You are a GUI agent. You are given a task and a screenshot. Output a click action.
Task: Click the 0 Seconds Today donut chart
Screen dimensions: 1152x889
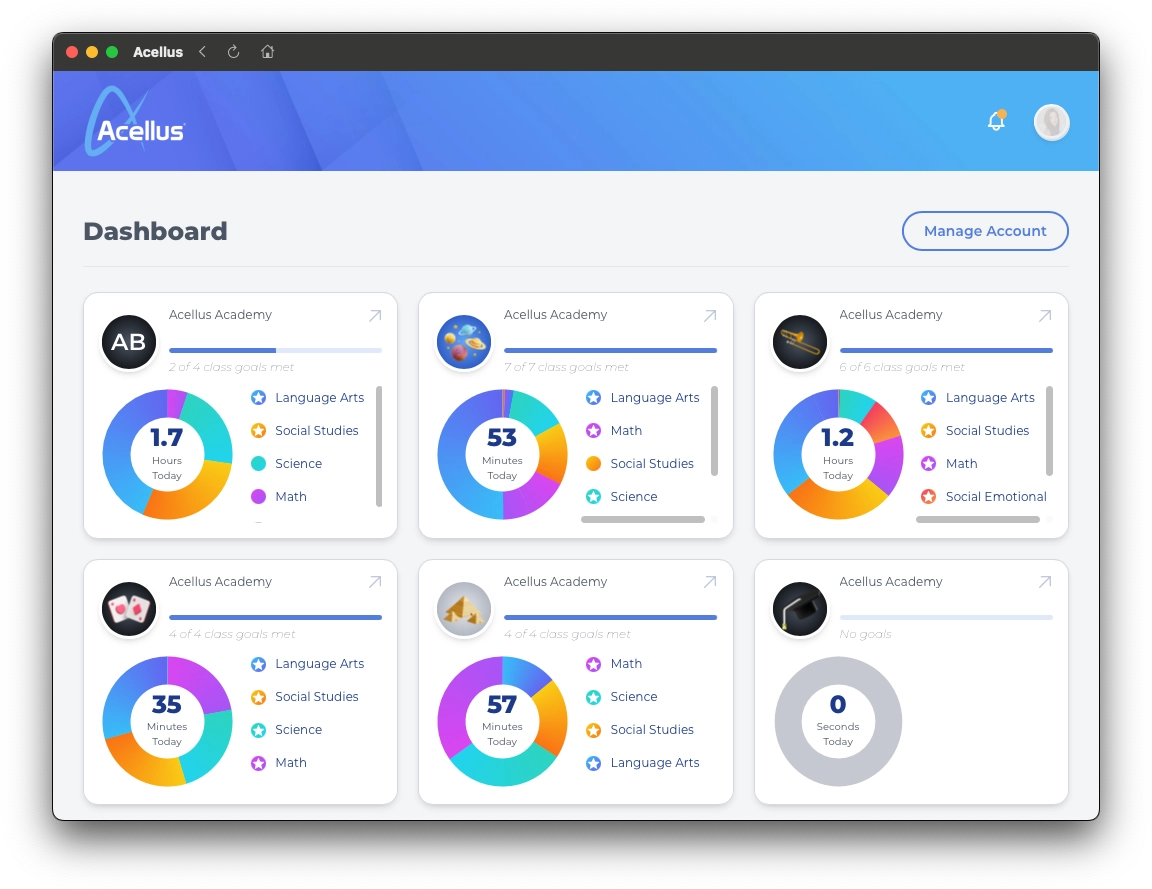click(x=838, y=721)
